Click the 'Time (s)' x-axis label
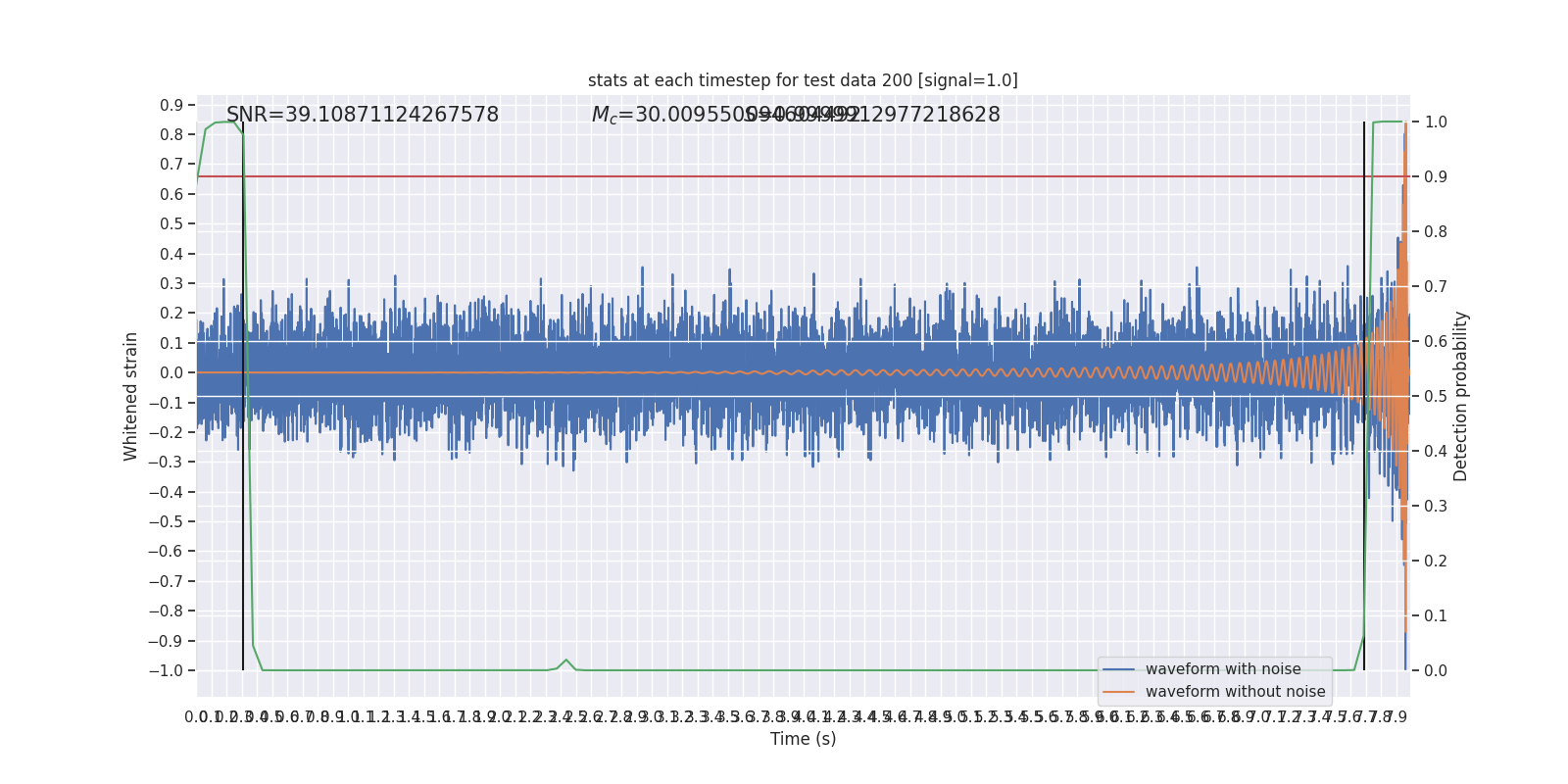 click(x=803, y=739)
